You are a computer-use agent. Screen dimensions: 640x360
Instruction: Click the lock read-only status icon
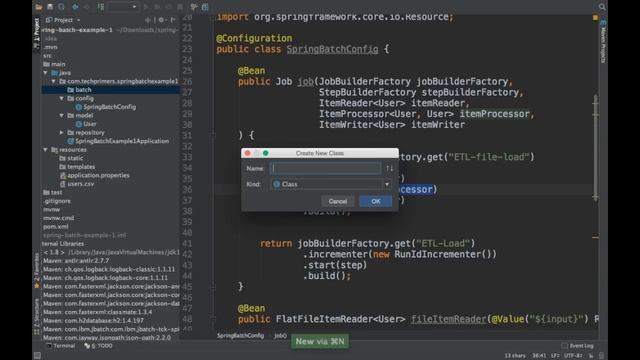pos(590,356)
